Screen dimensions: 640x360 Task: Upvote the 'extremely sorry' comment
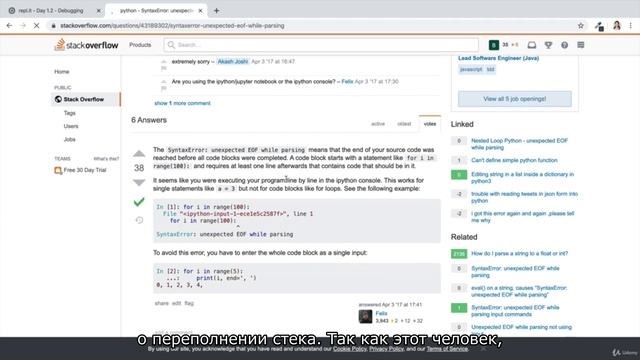(x=164, y=62)
